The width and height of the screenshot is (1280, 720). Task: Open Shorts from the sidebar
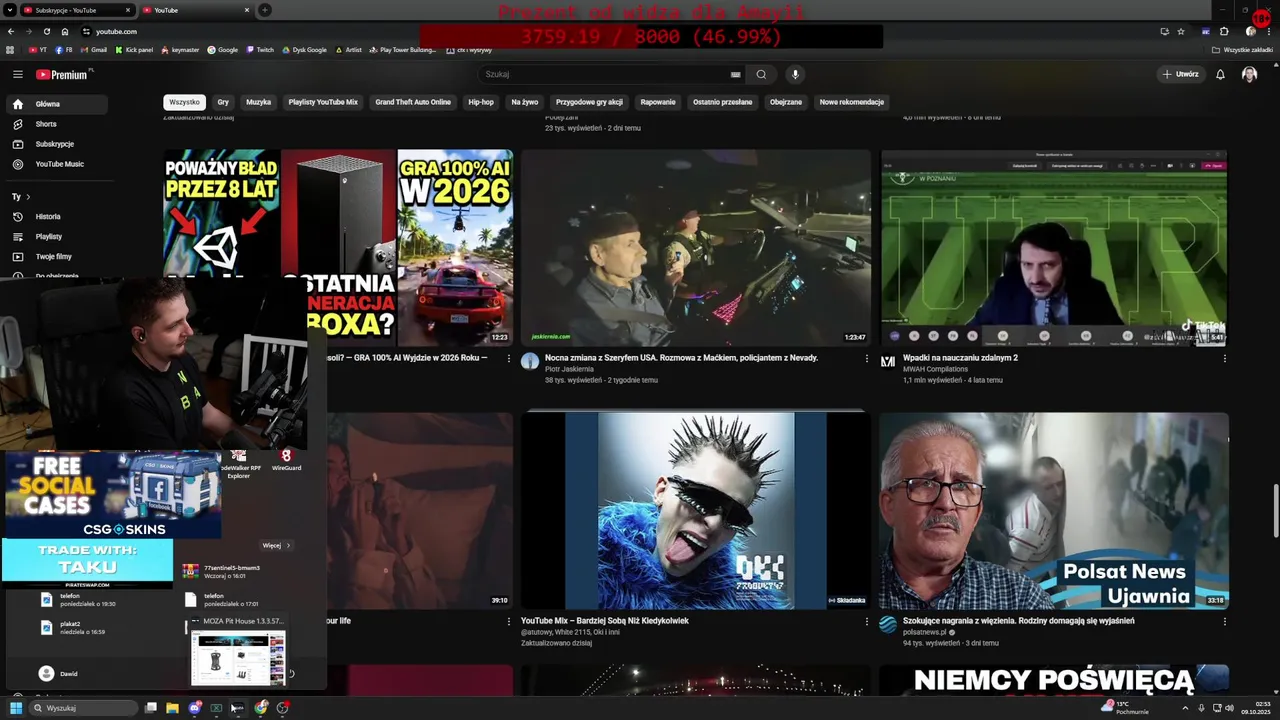[x=56, y=124]
